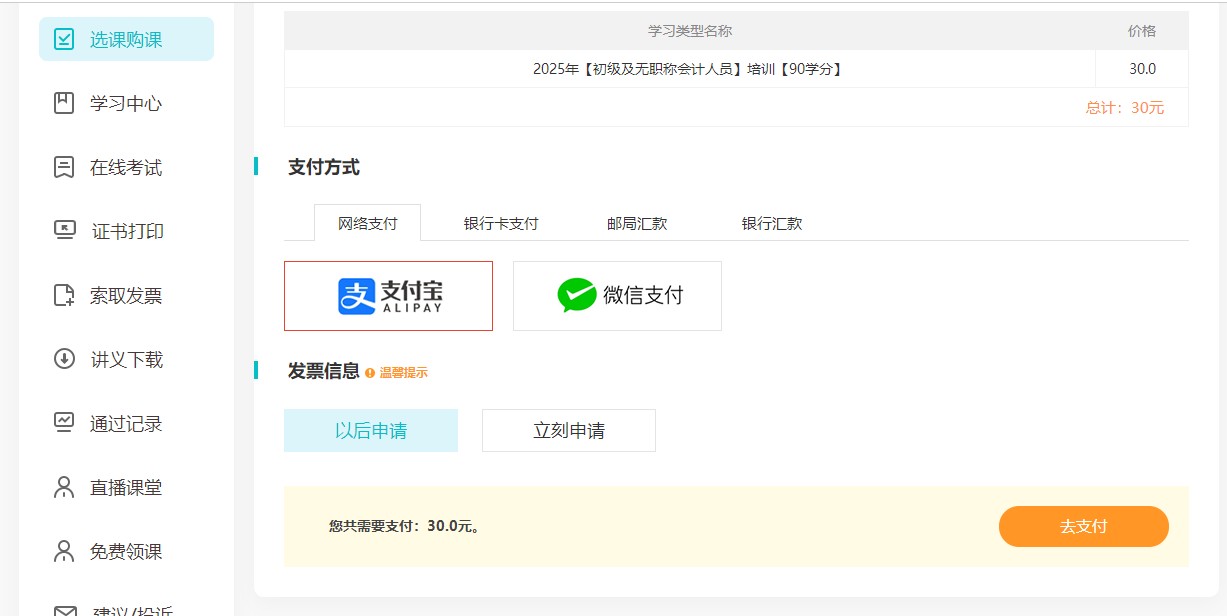This screenshot has height=616, width=1227.
Task: Click the 讲义下载 download icon
Action: click(64, 359)
